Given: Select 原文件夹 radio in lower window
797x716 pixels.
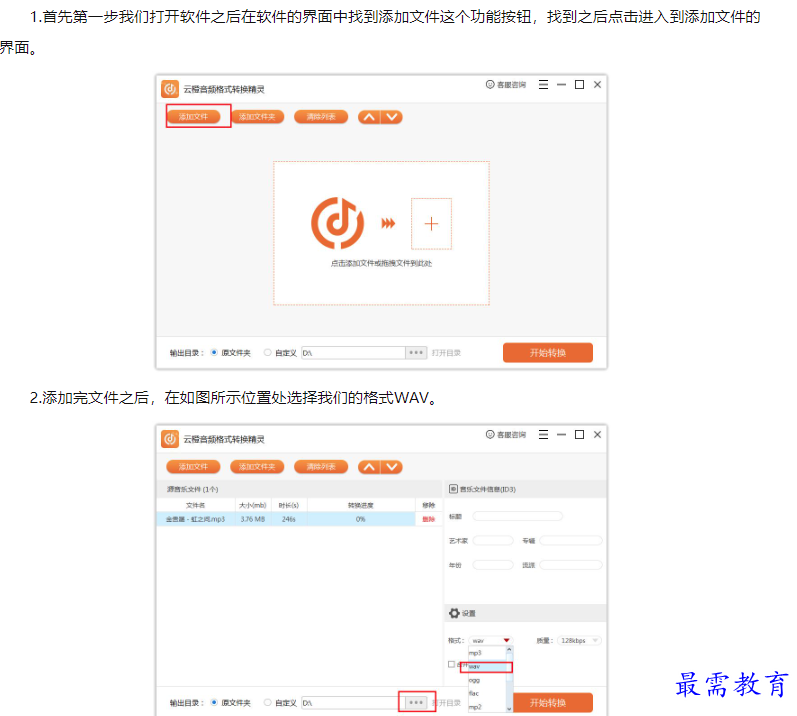Looking at the screenshot, I should pos(214,702).
